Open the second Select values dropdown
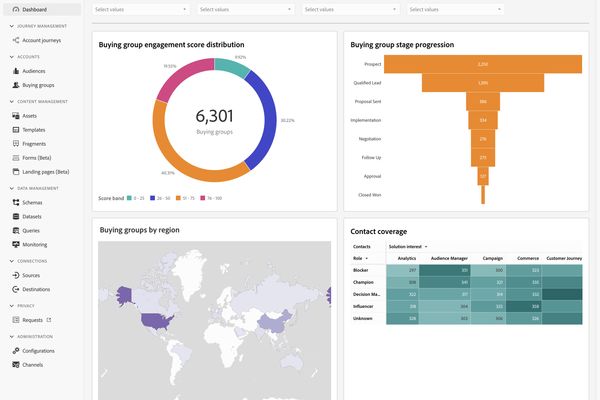The image size is (600, 400). point(246,9)
